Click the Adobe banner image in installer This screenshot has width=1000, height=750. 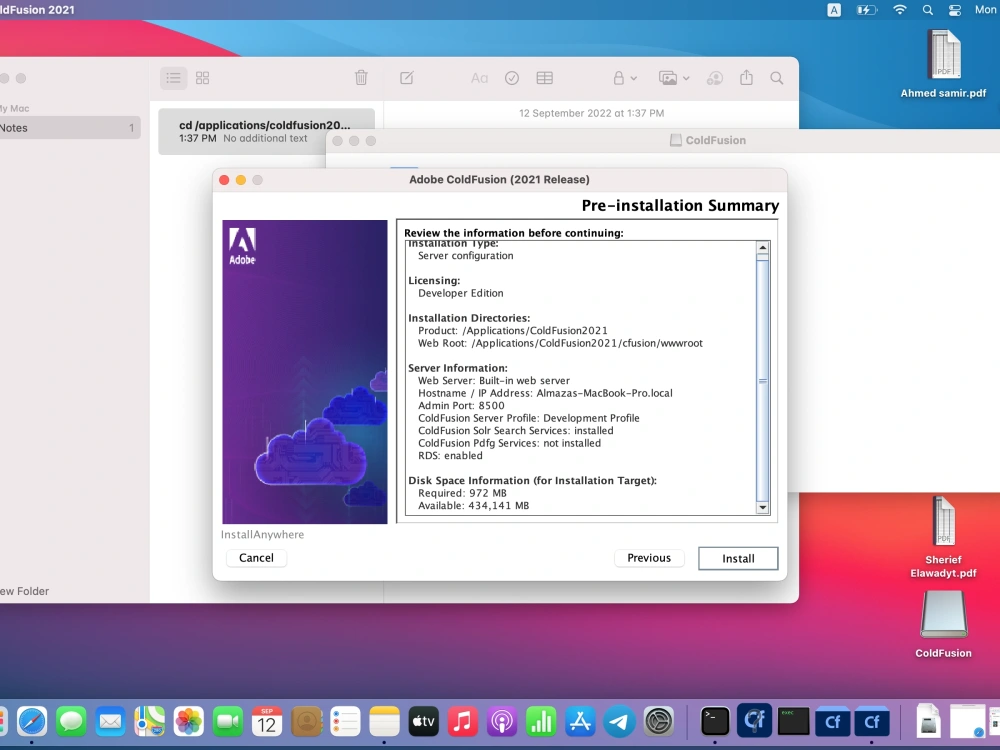[304, 372]
